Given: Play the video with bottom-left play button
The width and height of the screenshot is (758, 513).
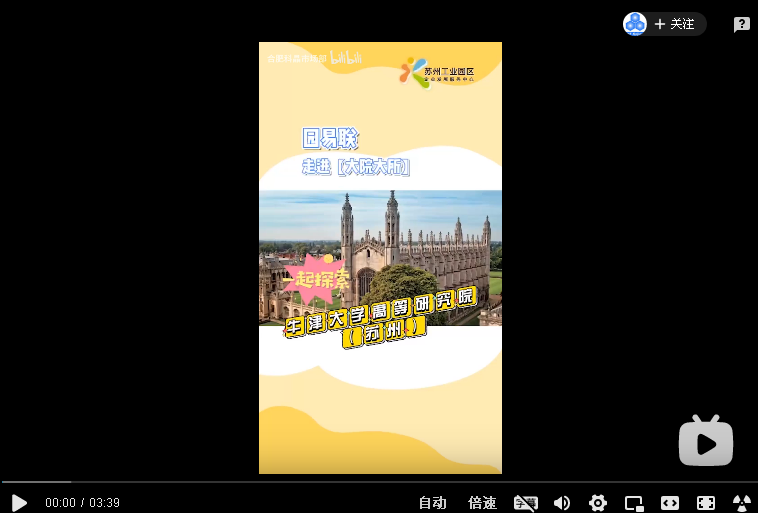Looking at the screenshot, I should [19, 503].
